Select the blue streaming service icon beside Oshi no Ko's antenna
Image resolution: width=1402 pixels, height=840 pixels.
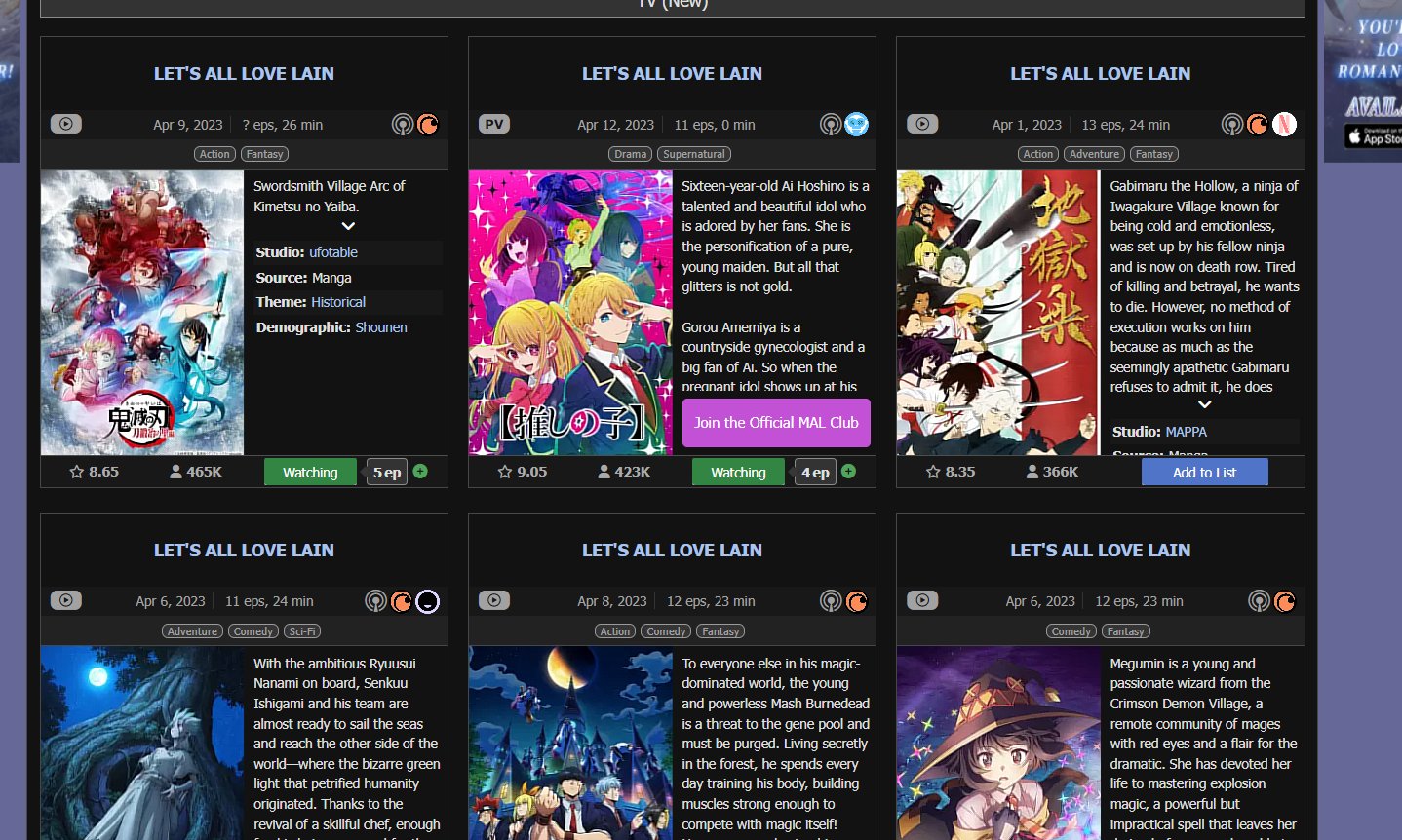[x=855, y=124]
